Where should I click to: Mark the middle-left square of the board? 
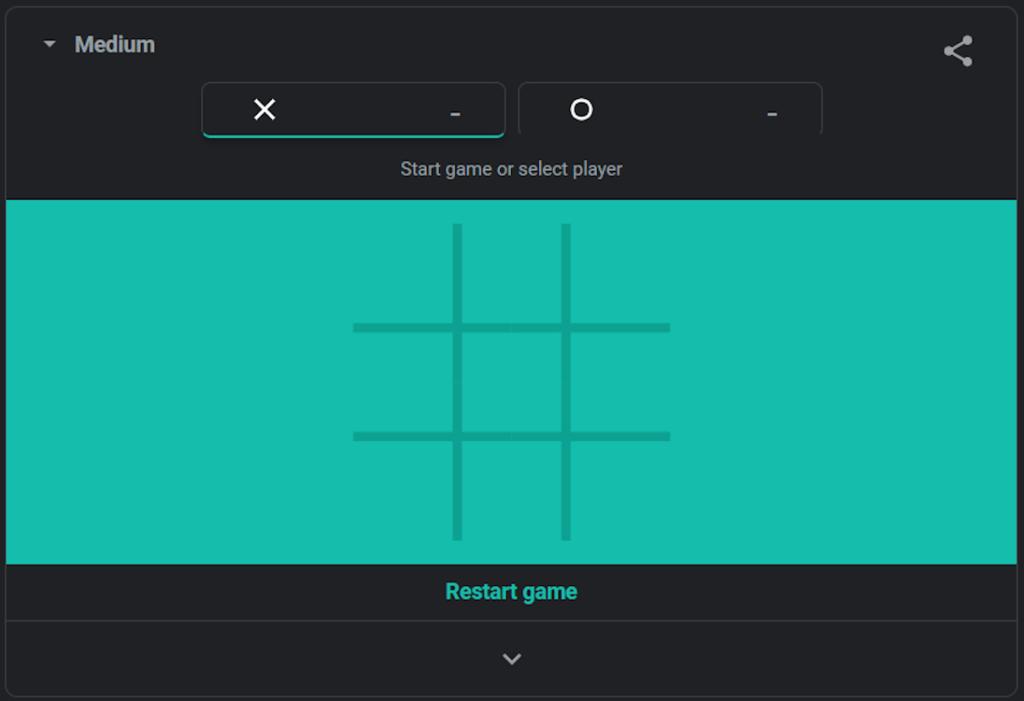[x=403, y=382]
